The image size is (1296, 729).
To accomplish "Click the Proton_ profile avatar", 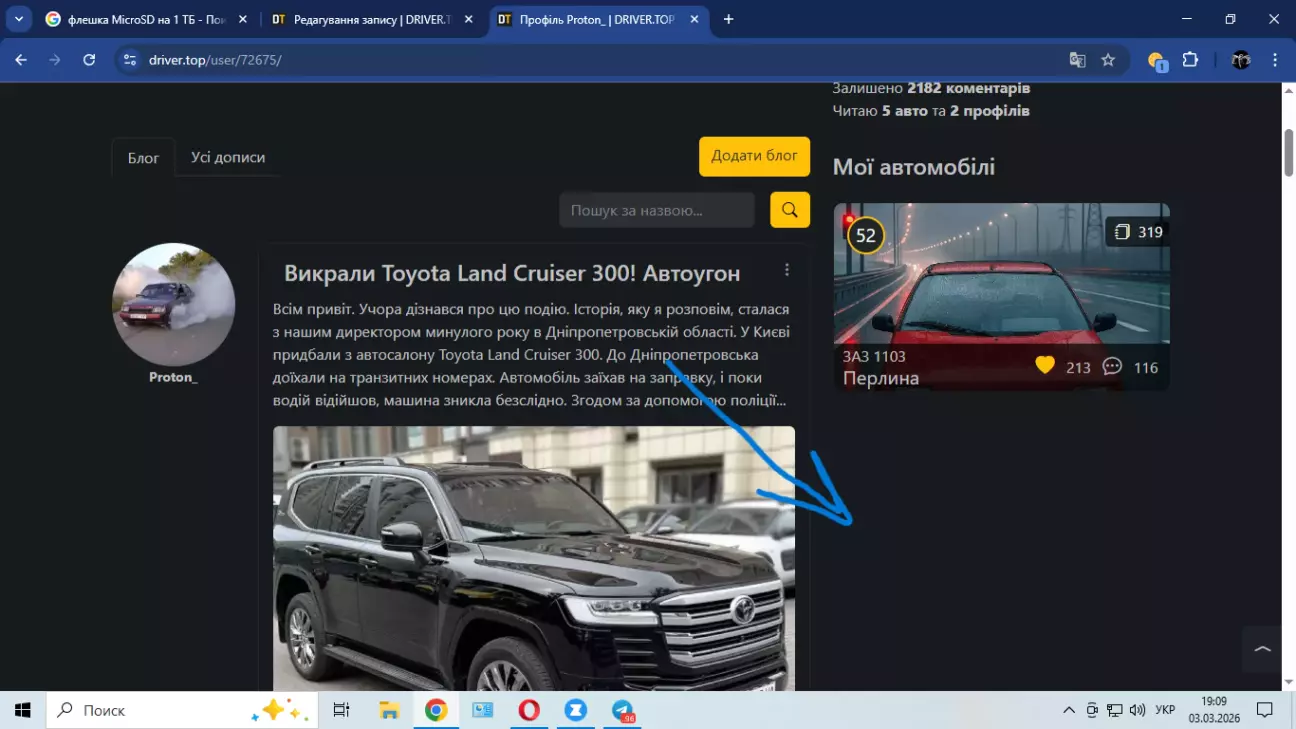I will coord(173,304).
